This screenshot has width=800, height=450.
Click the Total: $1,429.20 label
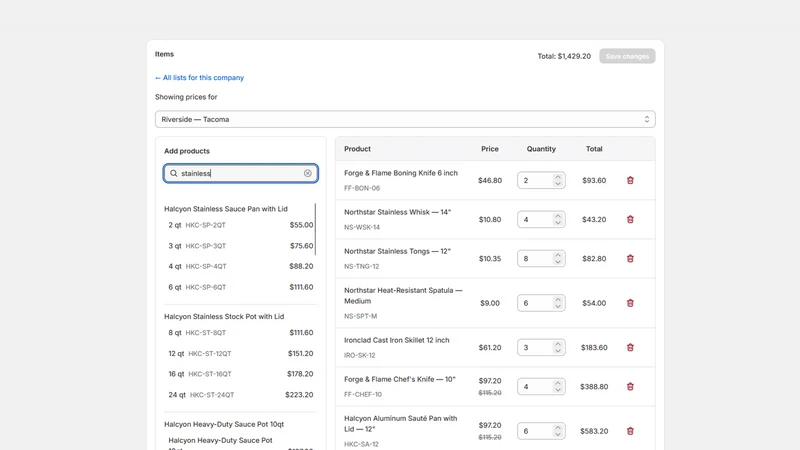click(x=564, y=56)
